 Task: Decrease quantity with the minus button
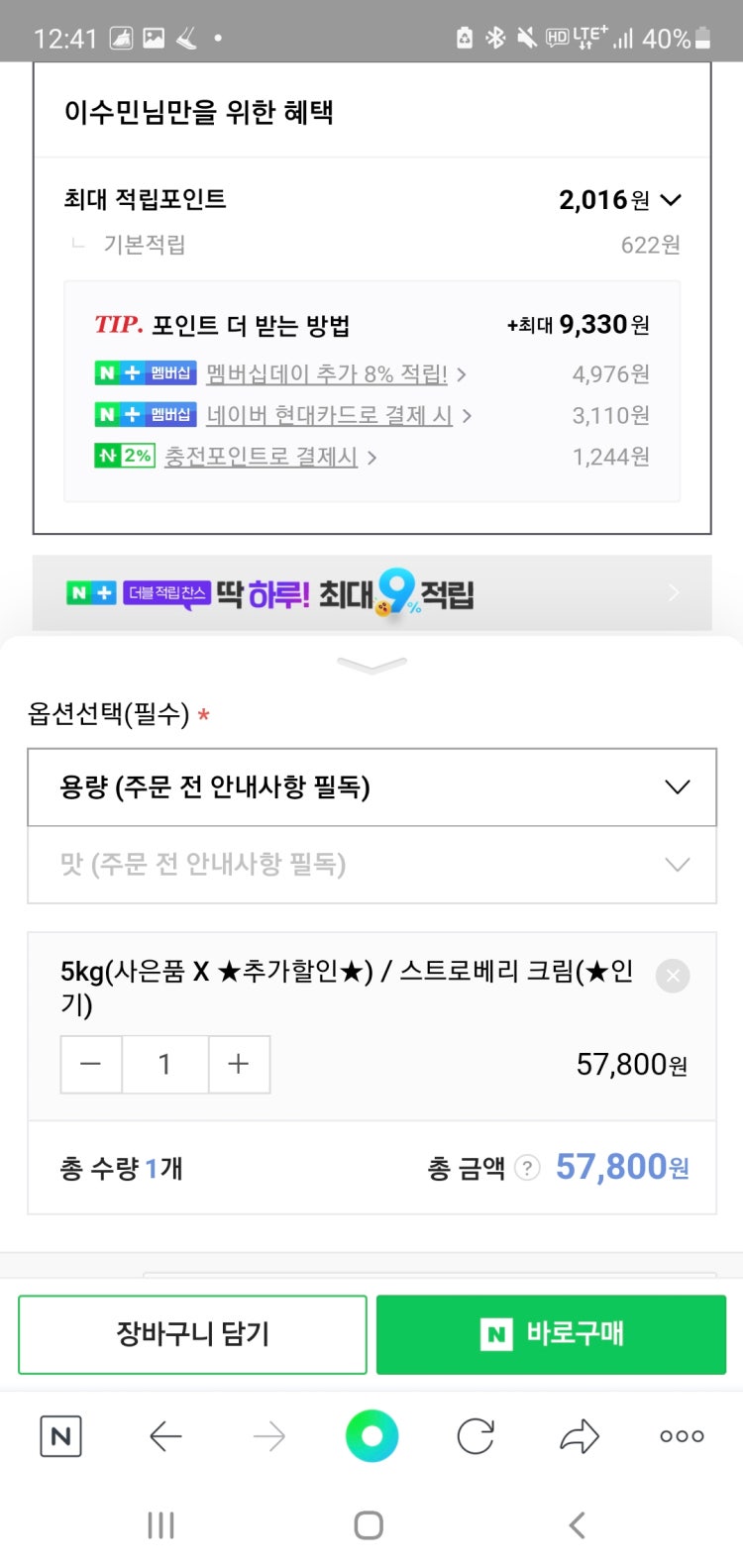(x=91, y=1065)
